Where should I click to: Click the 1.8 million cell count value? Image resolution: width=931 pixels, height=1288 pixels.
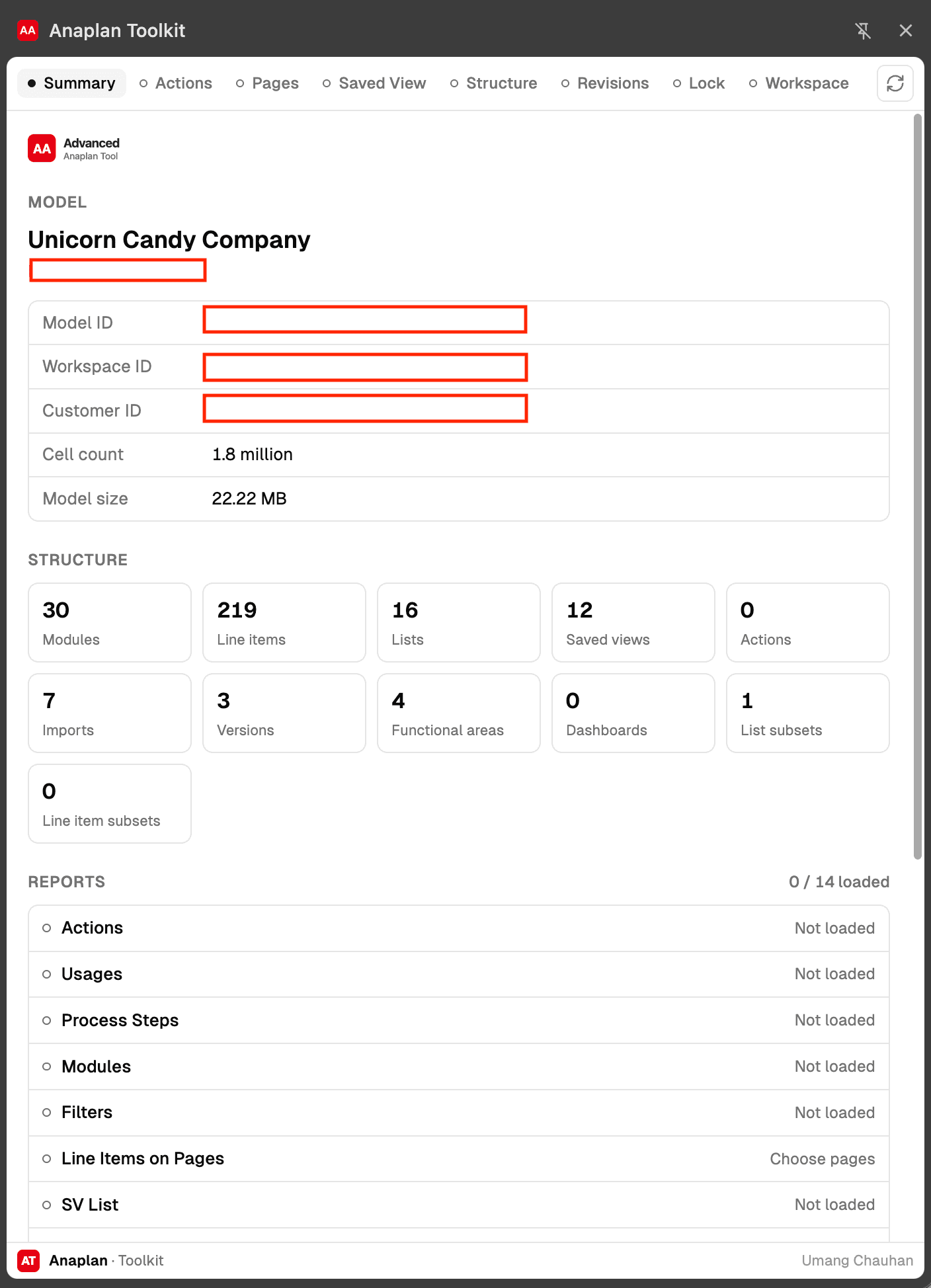click(253, 454)
